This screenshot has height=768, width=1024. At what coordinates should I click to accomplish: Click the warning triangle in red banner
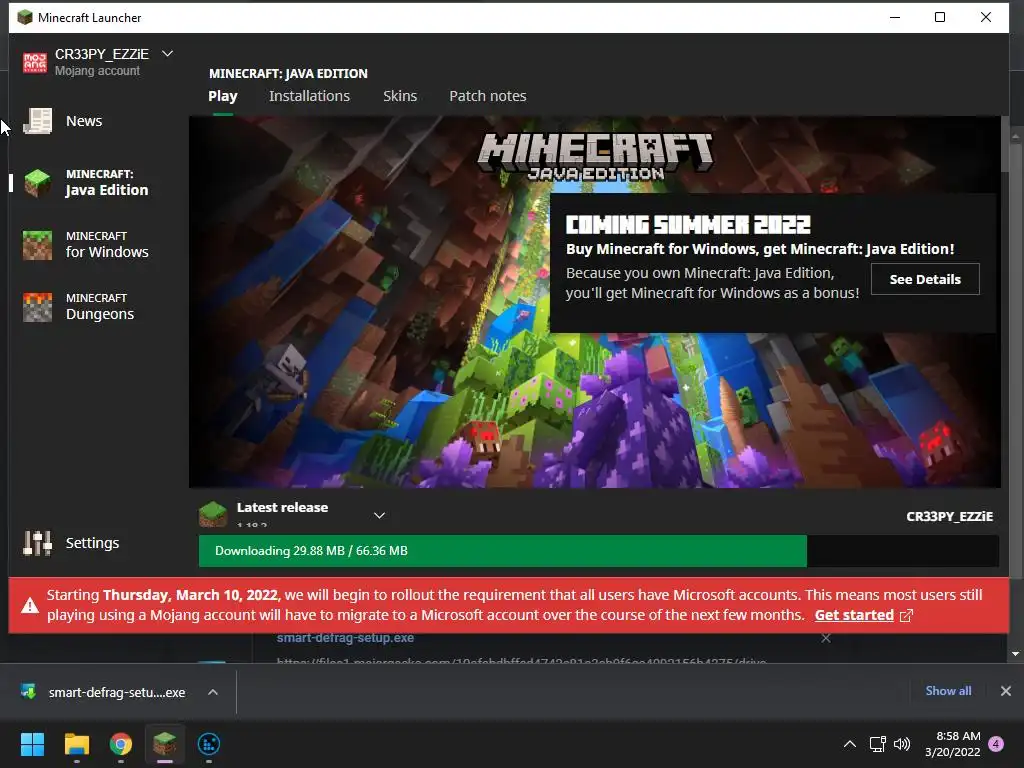click(x=30, y=605)
